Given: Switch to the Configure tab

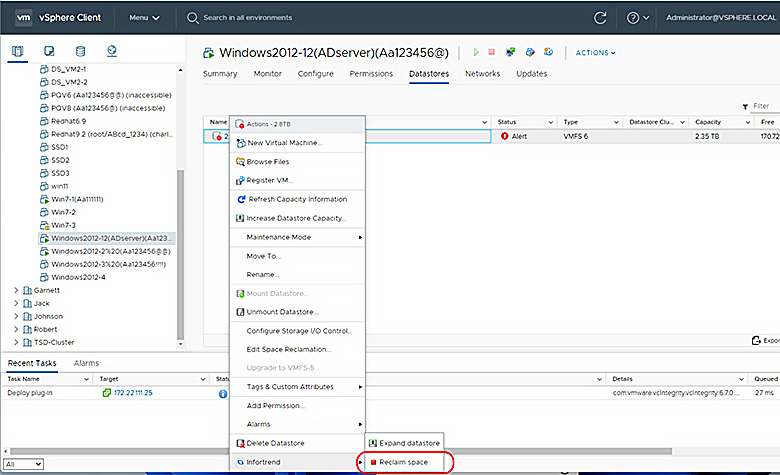Looking at the screenshot, I should tap(315, 74).
